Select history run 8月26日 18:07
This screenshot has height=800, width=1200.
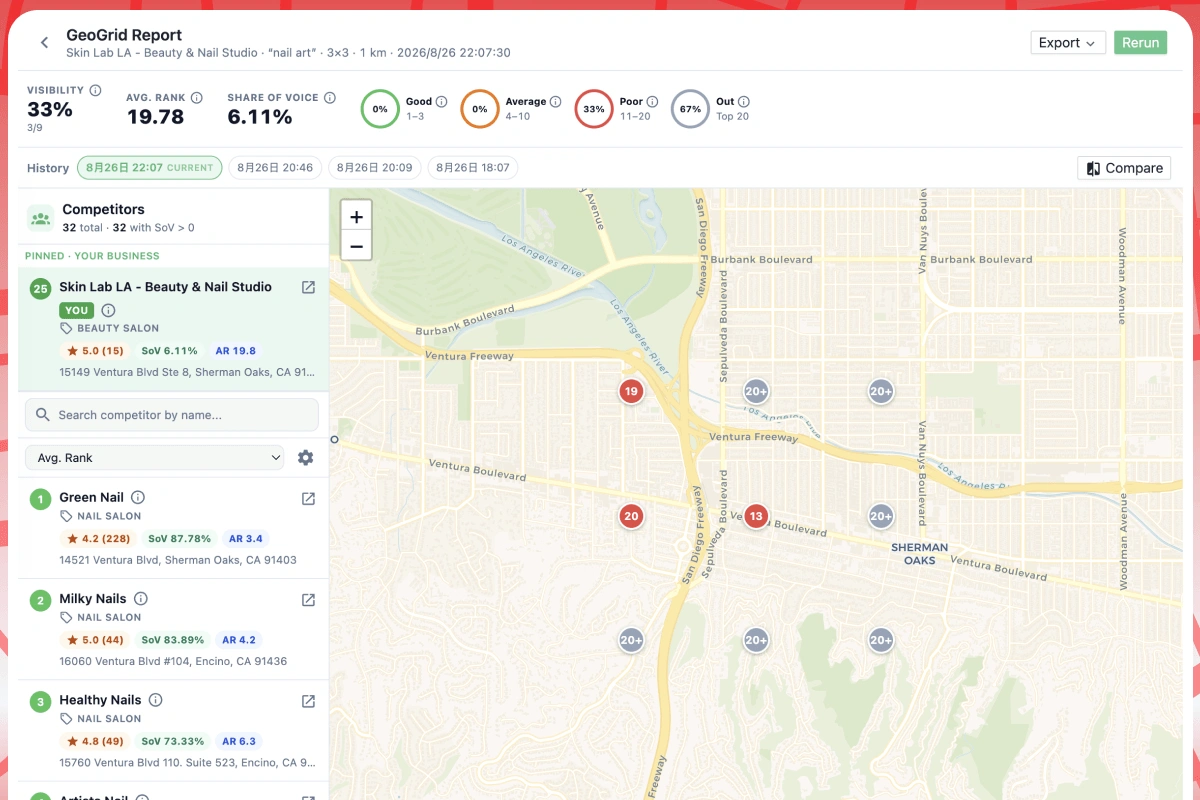pyautogui.click(x=473, y=168)
